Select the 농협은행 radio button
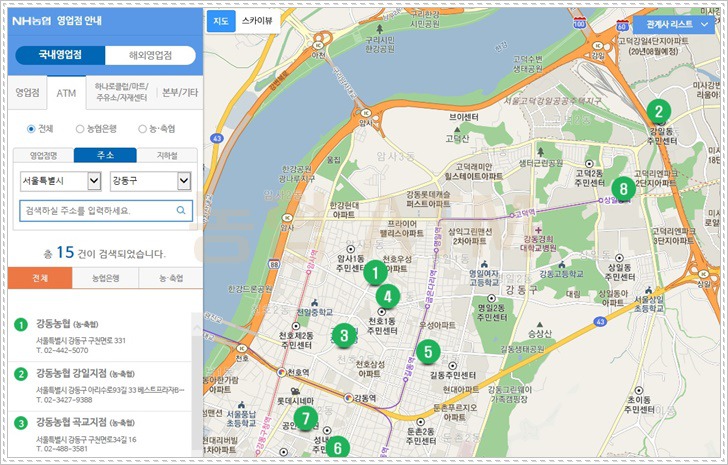Image resolution: width=728 pixels, height=465 pixels. [80, 129]
